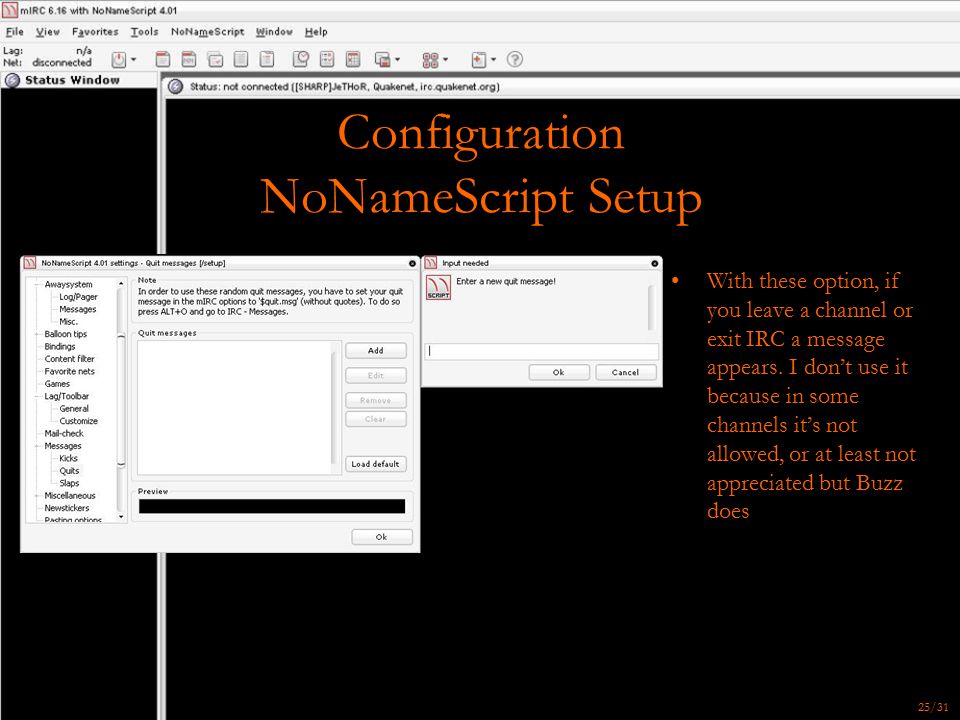The height and width of the screenshot is (720, 960).
Task: Select Kicks under Messages
Action: tap(69, 459)
